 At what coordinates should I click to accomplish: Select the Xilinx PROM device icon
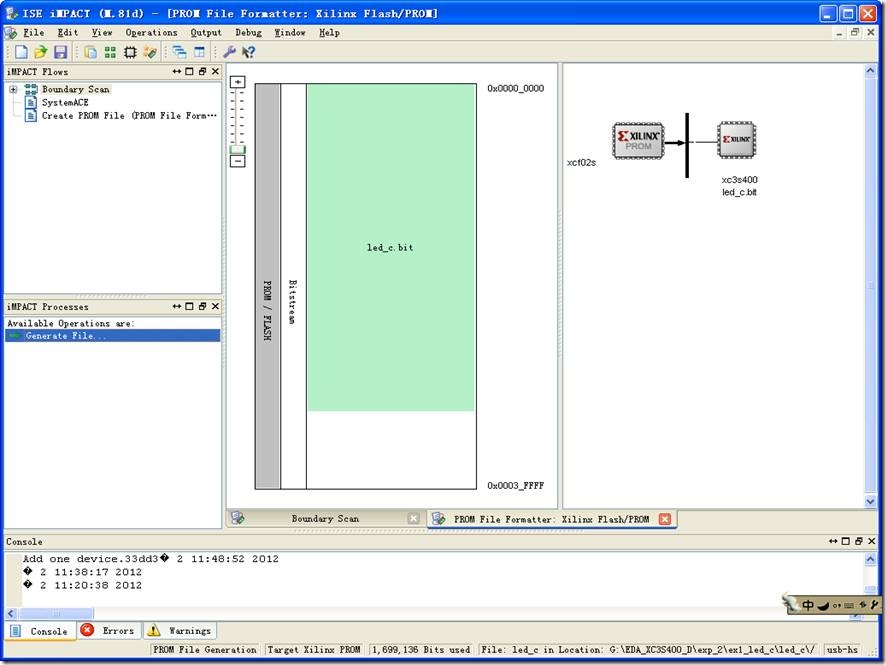[638, 141]
